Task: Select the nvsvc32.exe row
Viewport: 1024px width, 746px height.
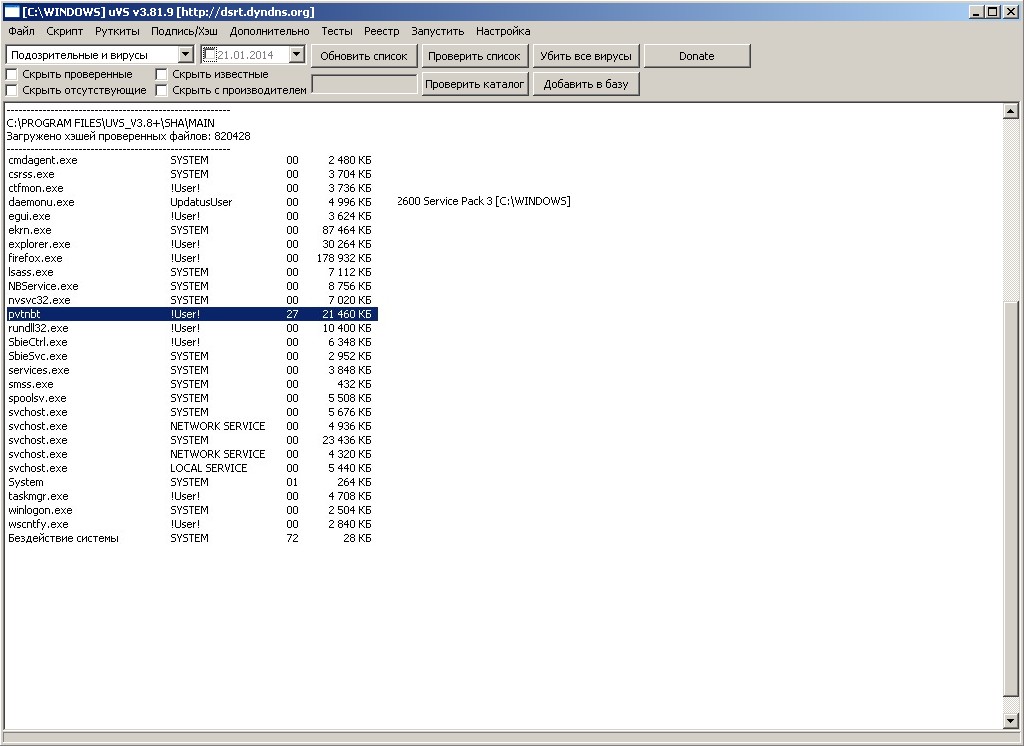Action: [191, 300]
